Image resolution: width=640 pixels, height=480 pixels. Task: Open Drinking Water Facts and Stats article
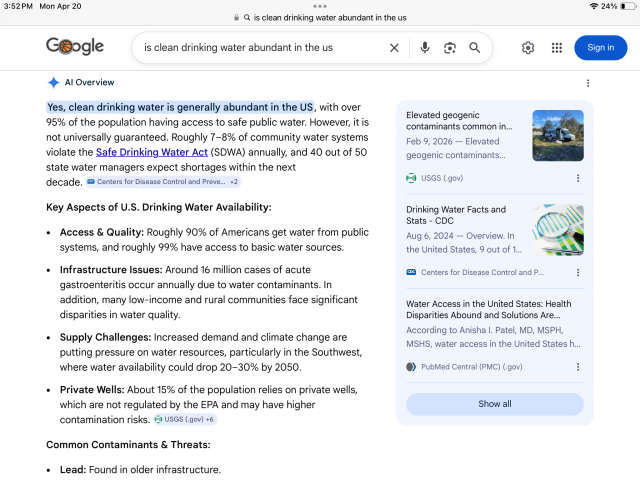click(x=456, y=216)
